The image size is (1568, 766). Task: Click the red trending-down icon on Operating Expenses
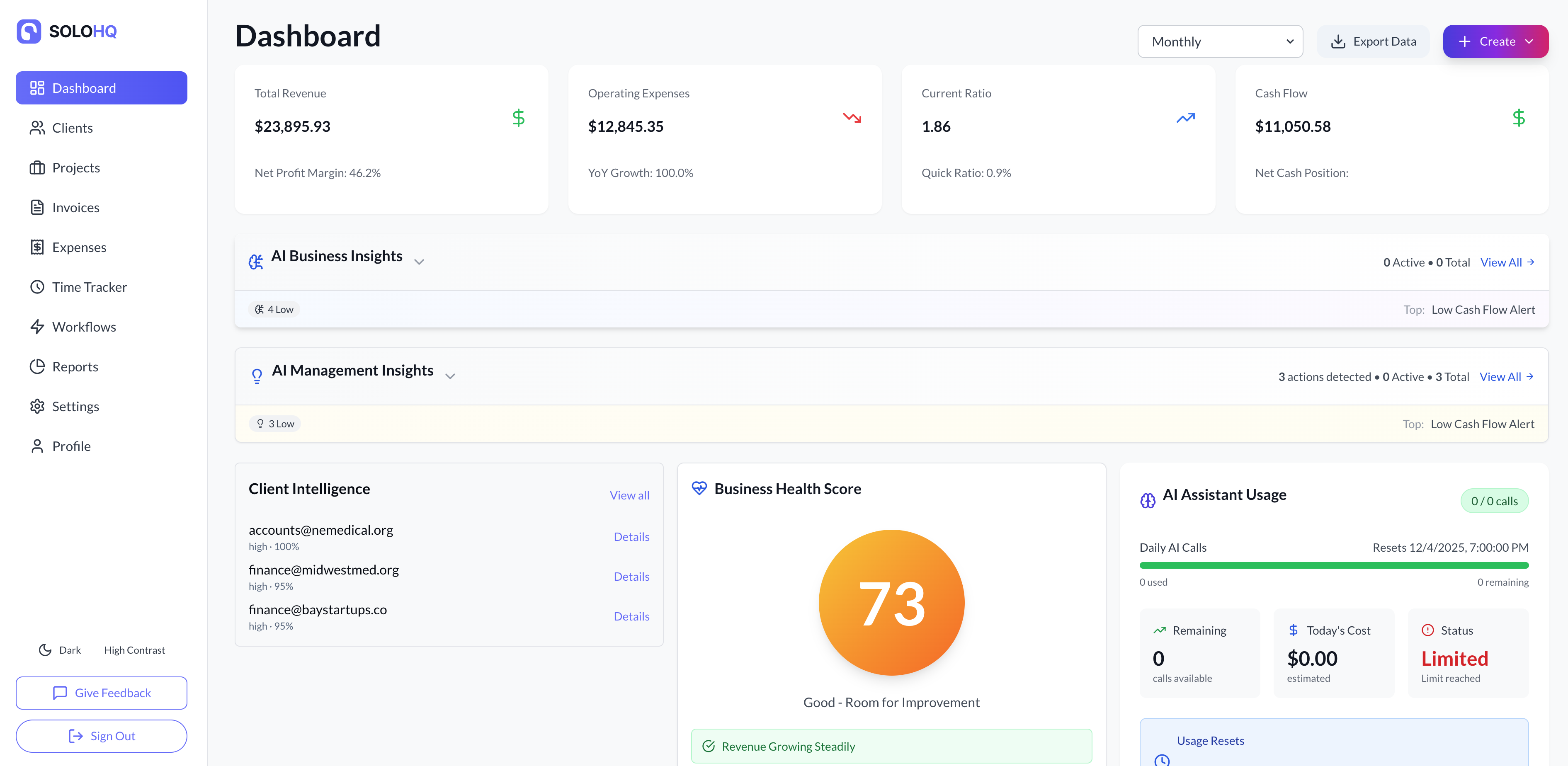(x=852, y=117)
